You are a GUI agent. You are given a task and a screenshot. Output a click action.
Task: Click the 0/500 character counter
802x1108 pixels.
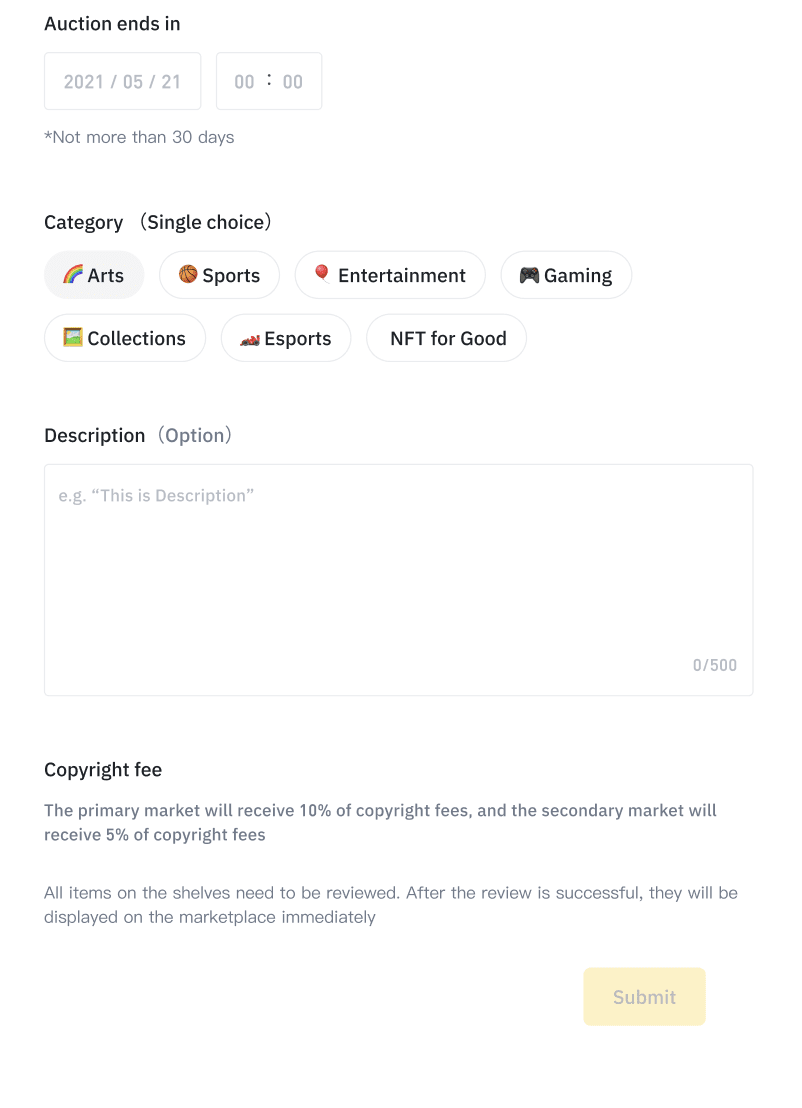(714, 665)
